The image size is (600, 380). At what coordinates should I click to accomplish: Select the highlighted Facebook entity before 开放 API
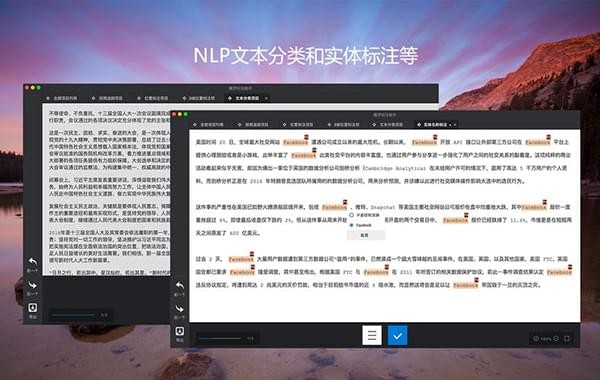(424, 142)
